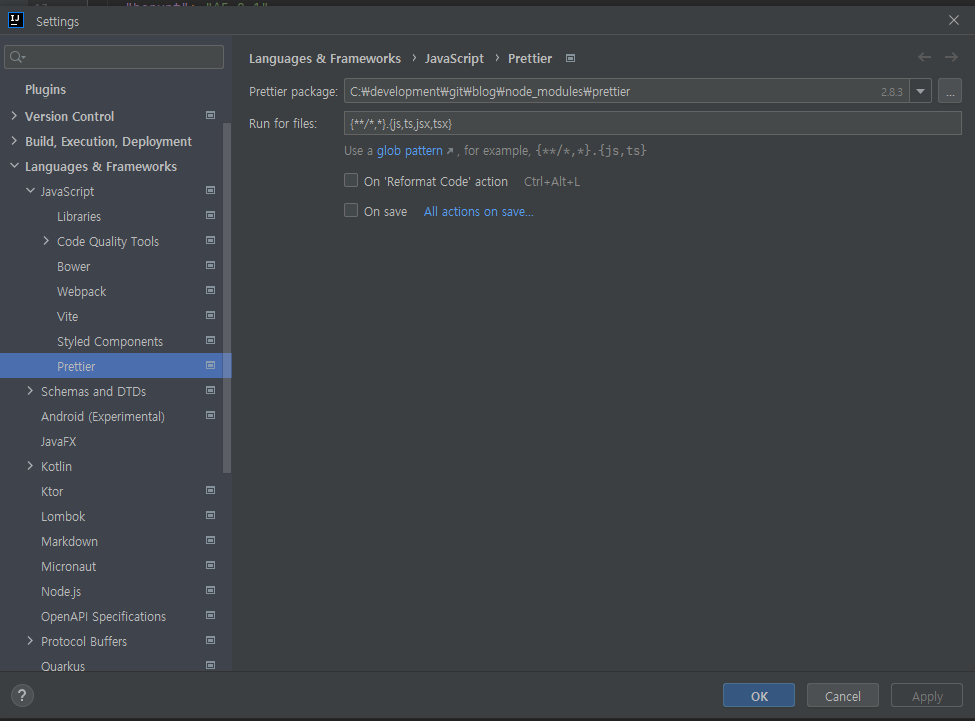Screen dimensions: 975x721
Task: Click project-level icon beside Version Control
Action: point(210,116)
